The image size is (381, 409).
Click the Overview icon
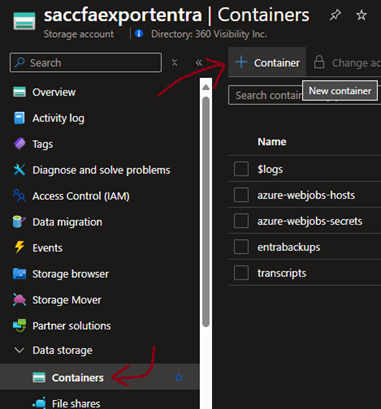click(19, 92)
